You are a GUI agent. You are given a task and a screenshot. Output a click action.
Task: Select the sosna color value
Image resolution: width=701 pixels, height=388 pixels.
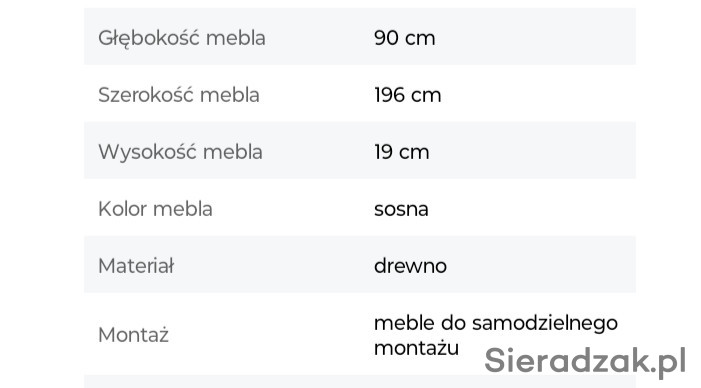click(x=401, y=209)
